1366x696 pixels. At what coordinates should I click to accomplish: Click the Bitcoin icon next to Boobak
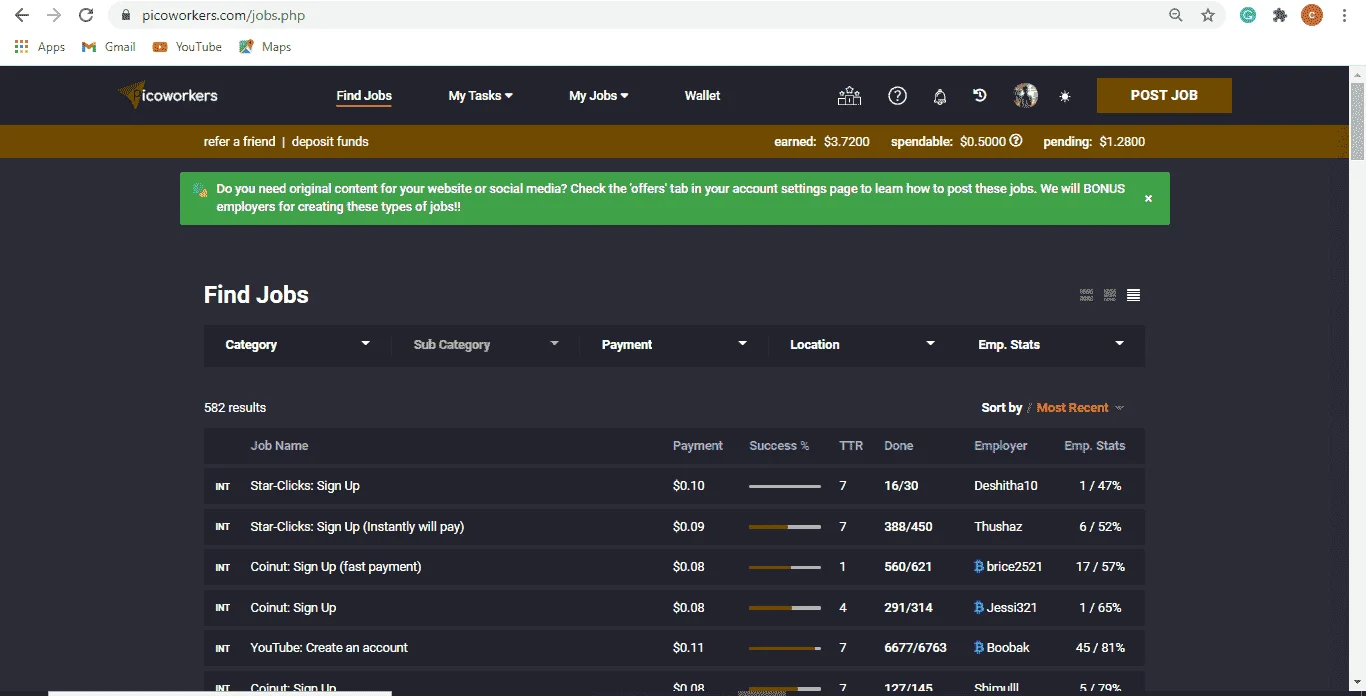coord(979,647)
